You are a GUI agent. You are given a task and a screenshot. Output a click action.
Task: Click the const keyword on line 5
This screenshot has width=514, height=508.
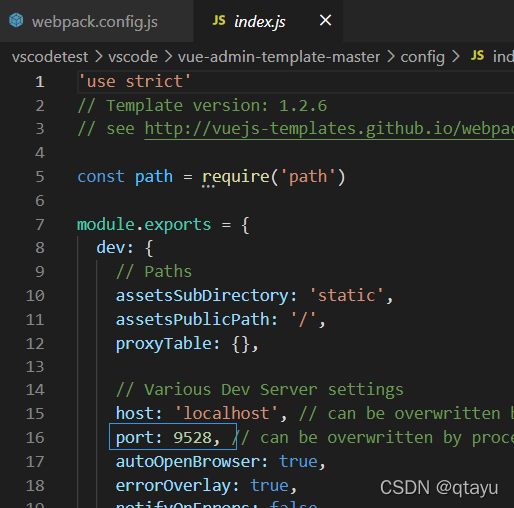pyautogui.click(x=101, y=177)
